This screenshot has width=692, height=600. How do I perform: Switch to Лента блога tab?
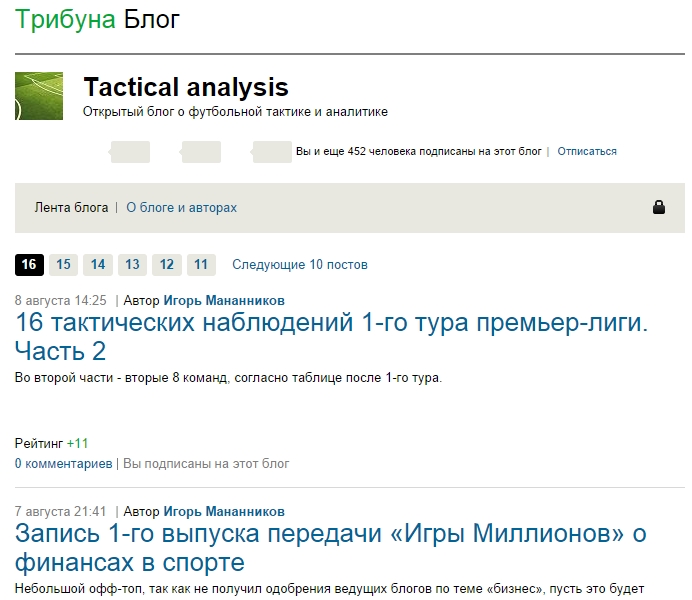point(71,208)
